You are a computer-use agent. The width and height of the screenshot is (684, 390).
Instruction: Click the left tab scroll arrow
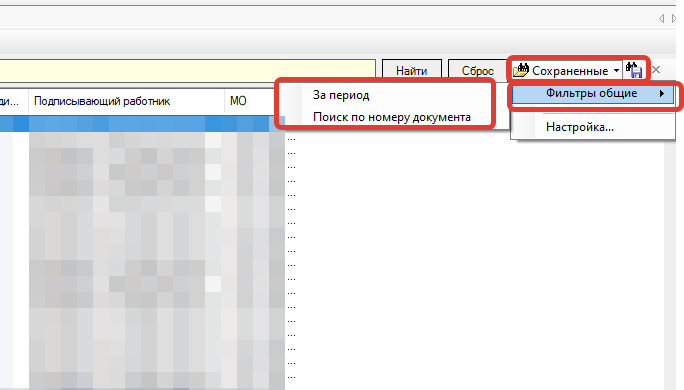tap(661, 18)
